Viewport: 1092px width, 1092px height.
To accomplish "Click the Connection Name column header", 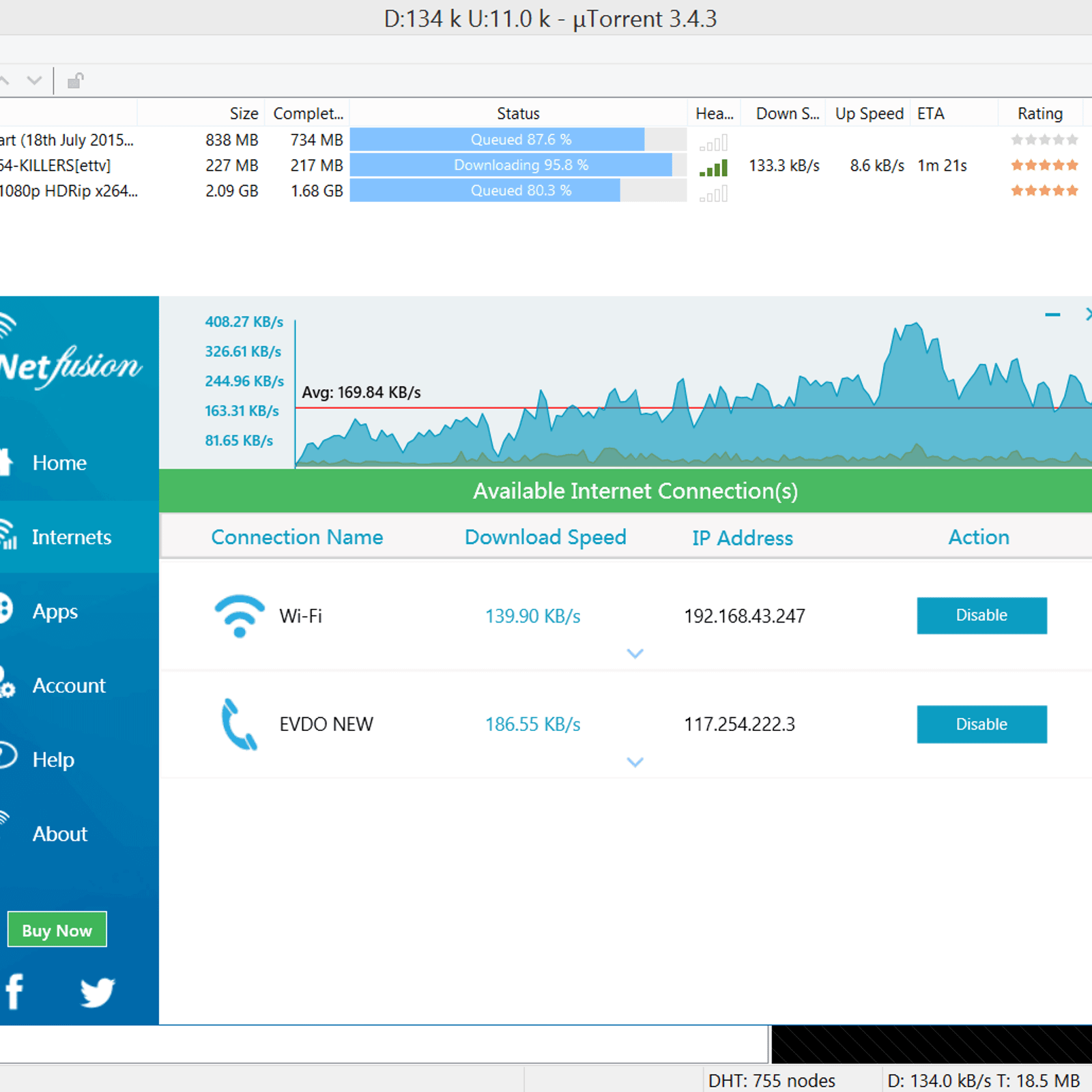I will (297, 537).
